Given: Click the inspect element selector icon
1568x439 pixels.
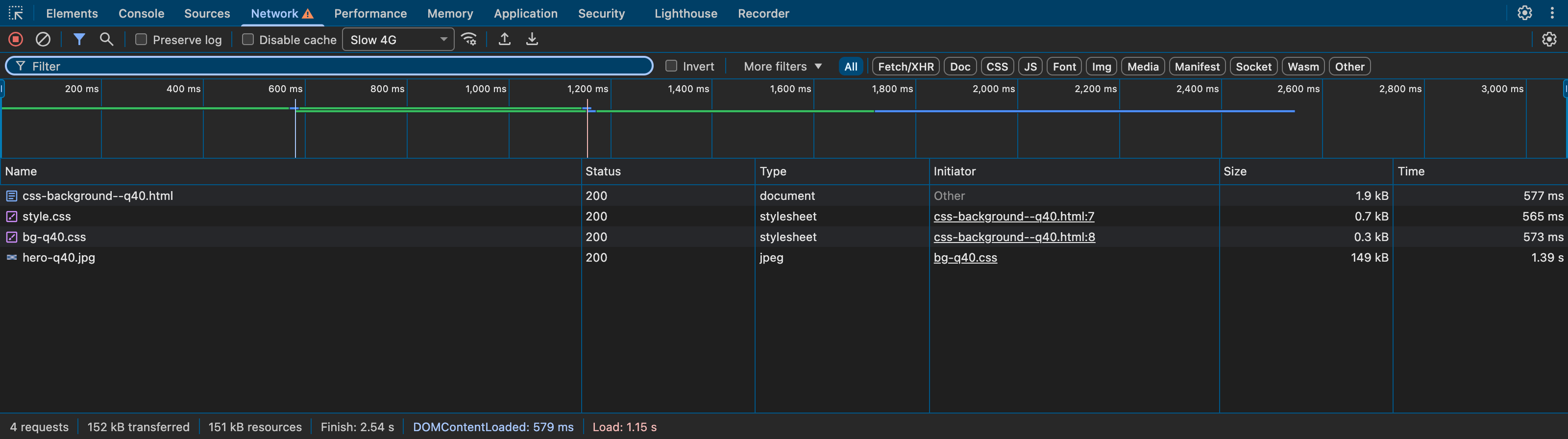Looking at the screenshot, I should tap(16, 13).
